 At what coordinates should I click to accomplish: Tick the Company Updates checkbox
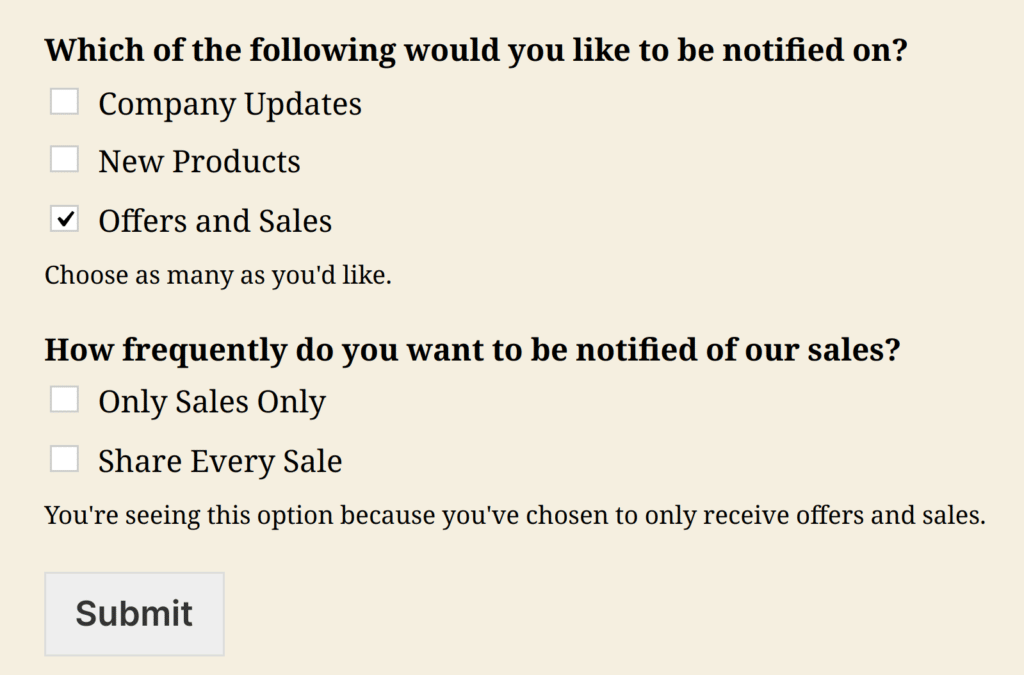click(x=65, y=102)
